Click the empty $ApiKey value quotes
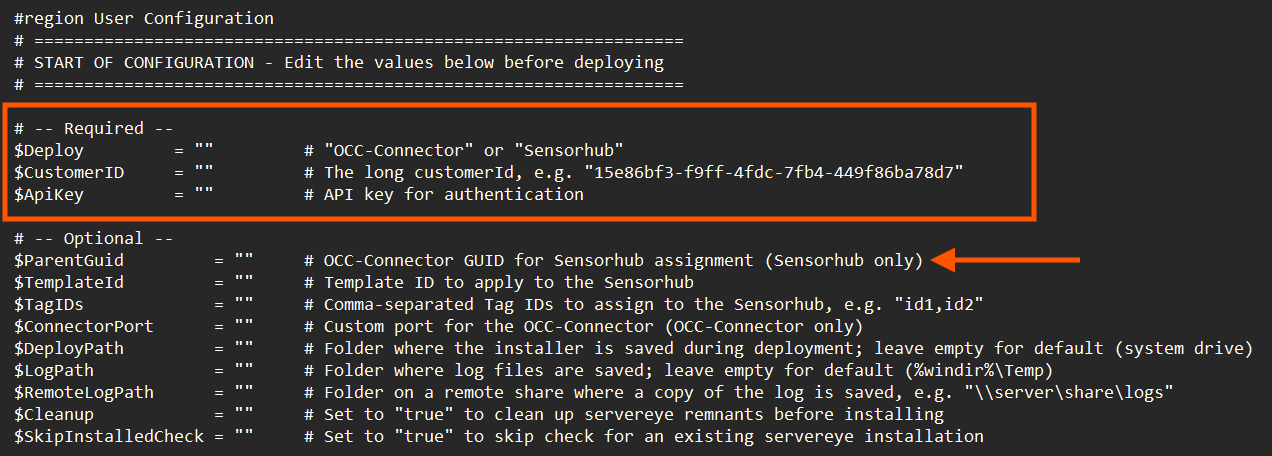The image size is (1272, 456). pyautogui.click(x=204, y=194)
